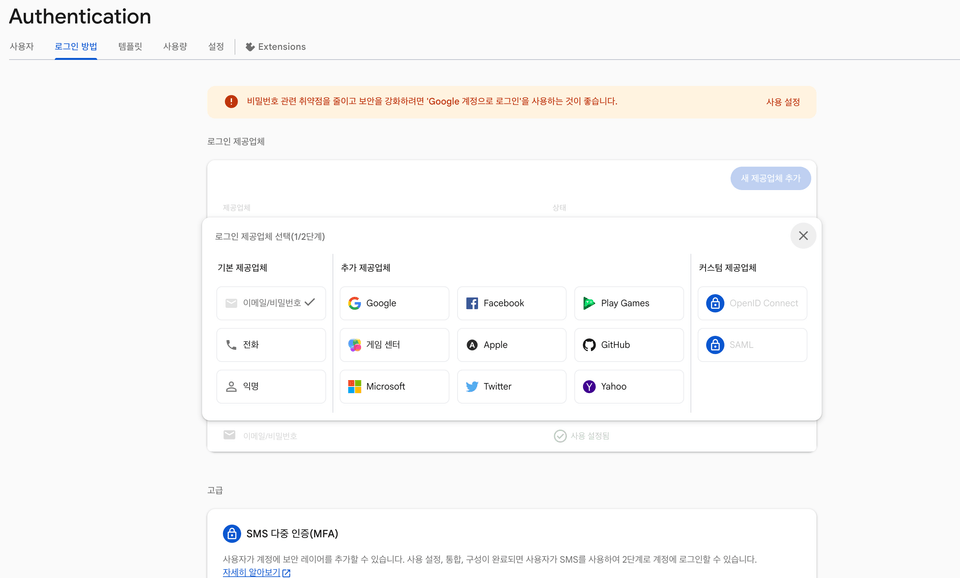Click the Google logo icon

[x=354, y=303]
